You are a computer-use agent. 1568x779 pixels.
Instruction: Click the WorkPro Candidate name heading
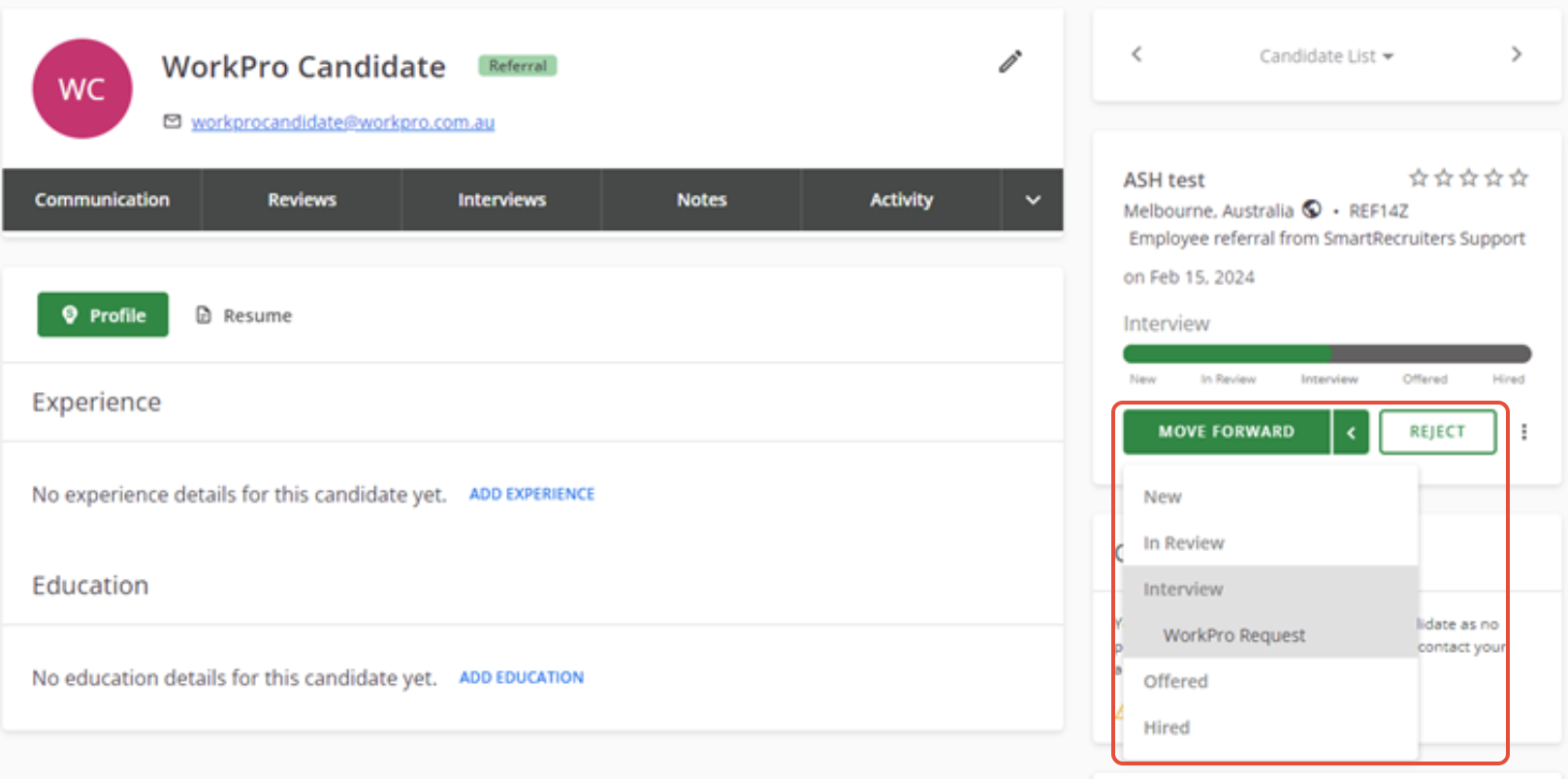tap(304, 67)
